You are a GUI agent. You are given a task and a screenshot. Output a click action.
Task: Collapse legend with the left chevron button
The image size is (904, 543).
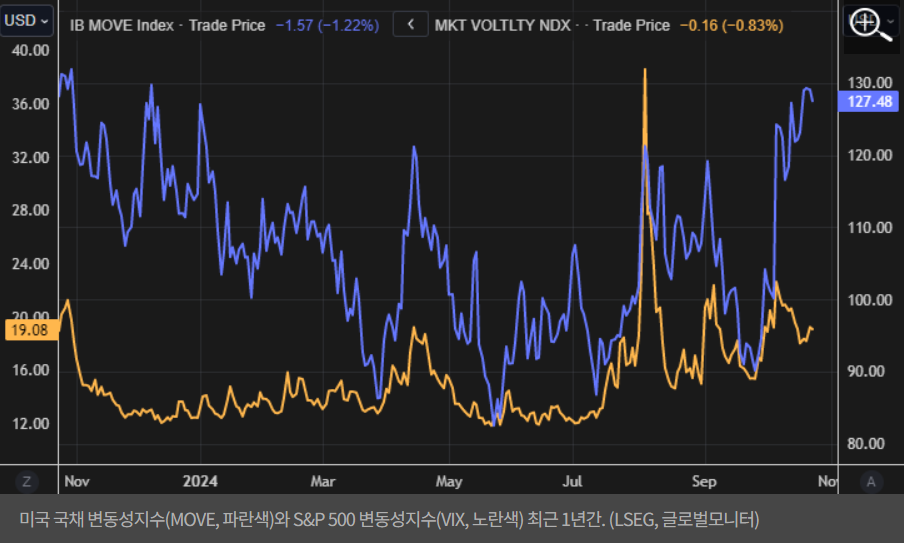[410, 25]
